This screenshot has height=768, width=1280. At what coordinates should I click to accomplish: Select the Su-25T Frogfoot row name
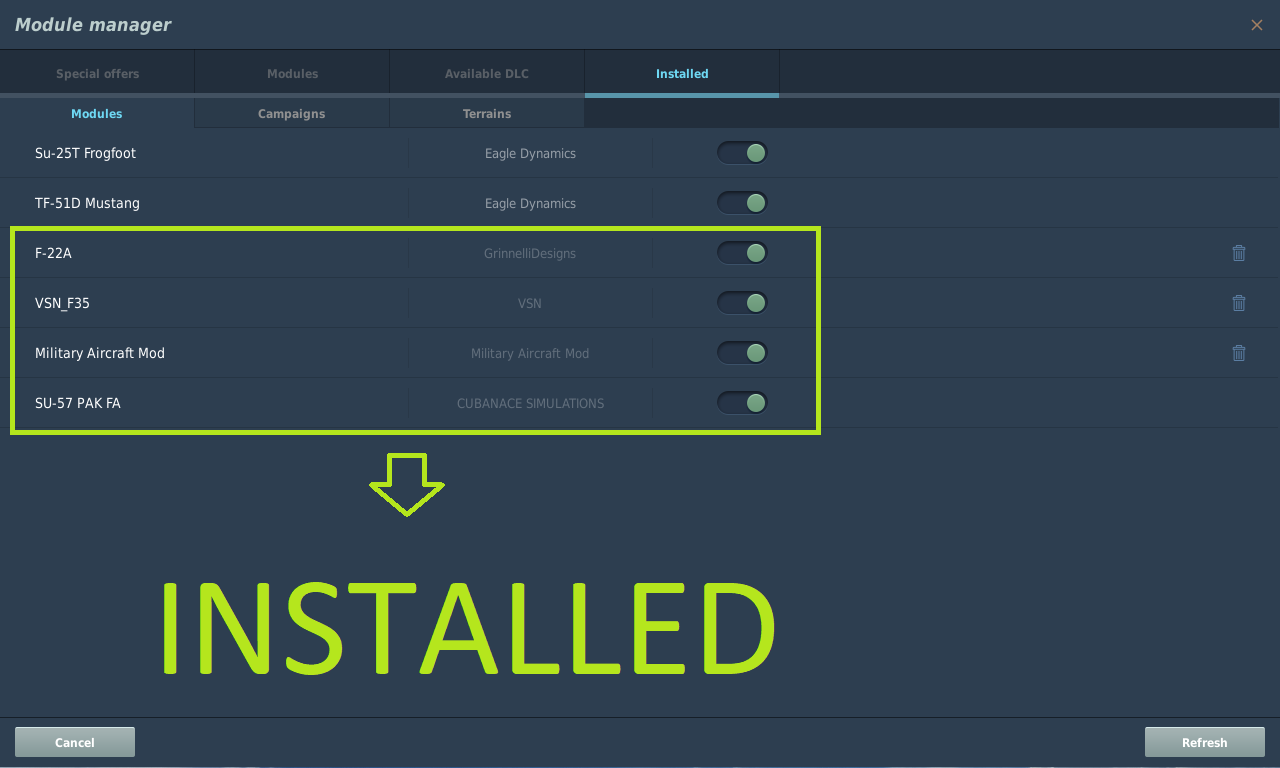[85, 153]
